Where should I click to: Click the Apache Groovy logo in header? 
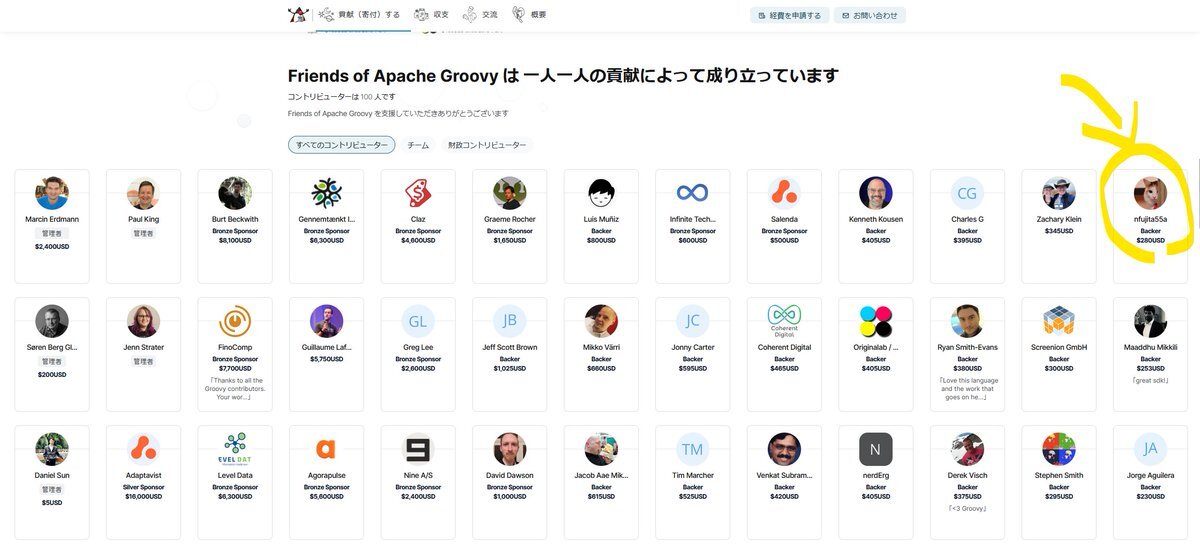click(298, 15)
